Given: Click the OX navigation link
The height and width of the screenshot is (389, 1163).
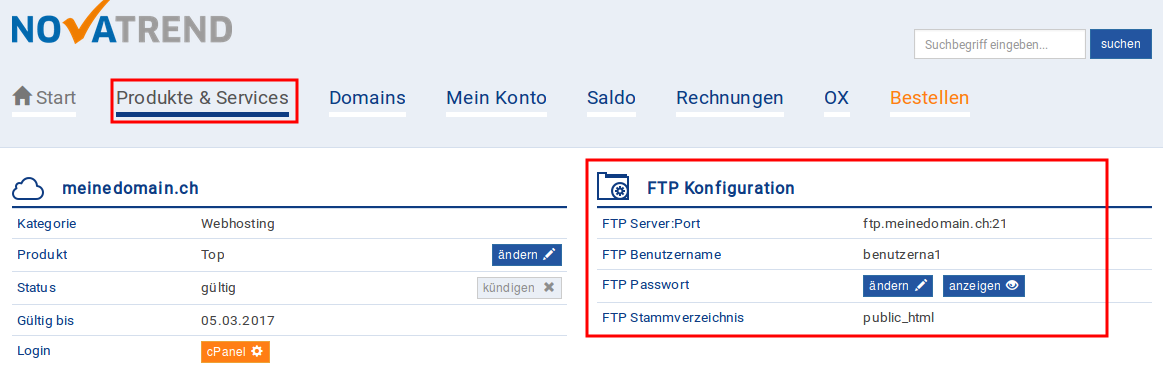Looking at the screenshot, I should coord(837,98).
